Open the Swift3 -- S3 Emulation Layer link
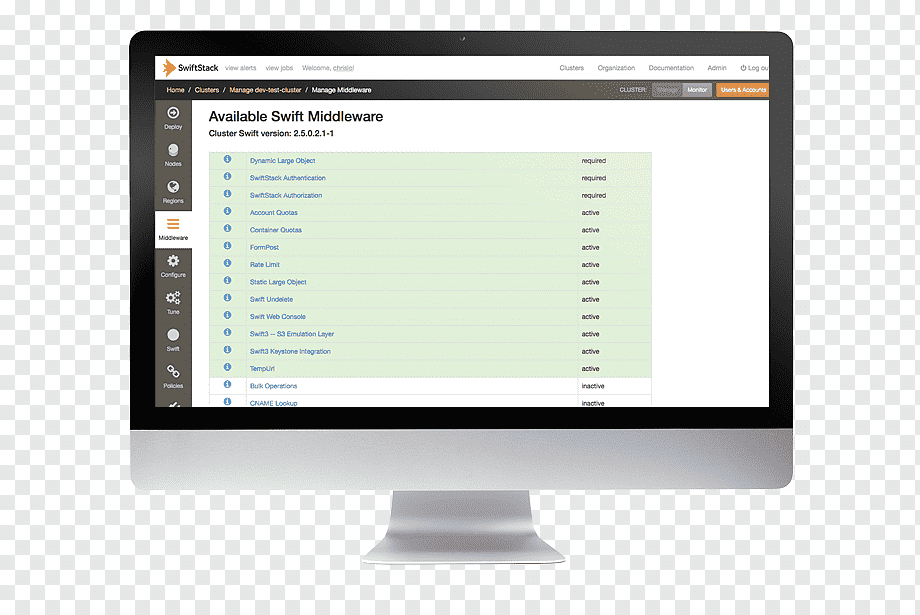The width and height of the screenshot is (920, 615). click(x=292, y=334)
